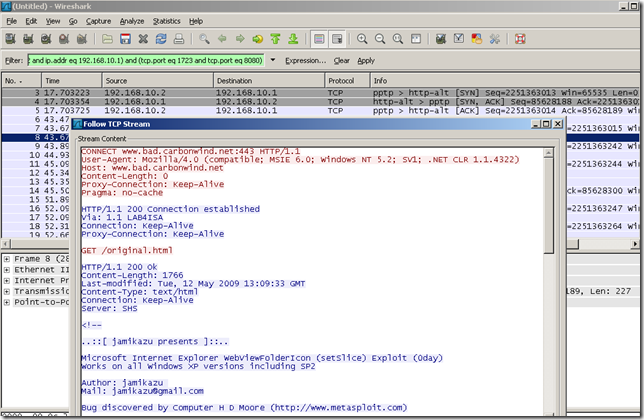This screenshot has width=644, height=420.
Task: Expand the Ethernet II tree node
Action: (x=7, y=270)
